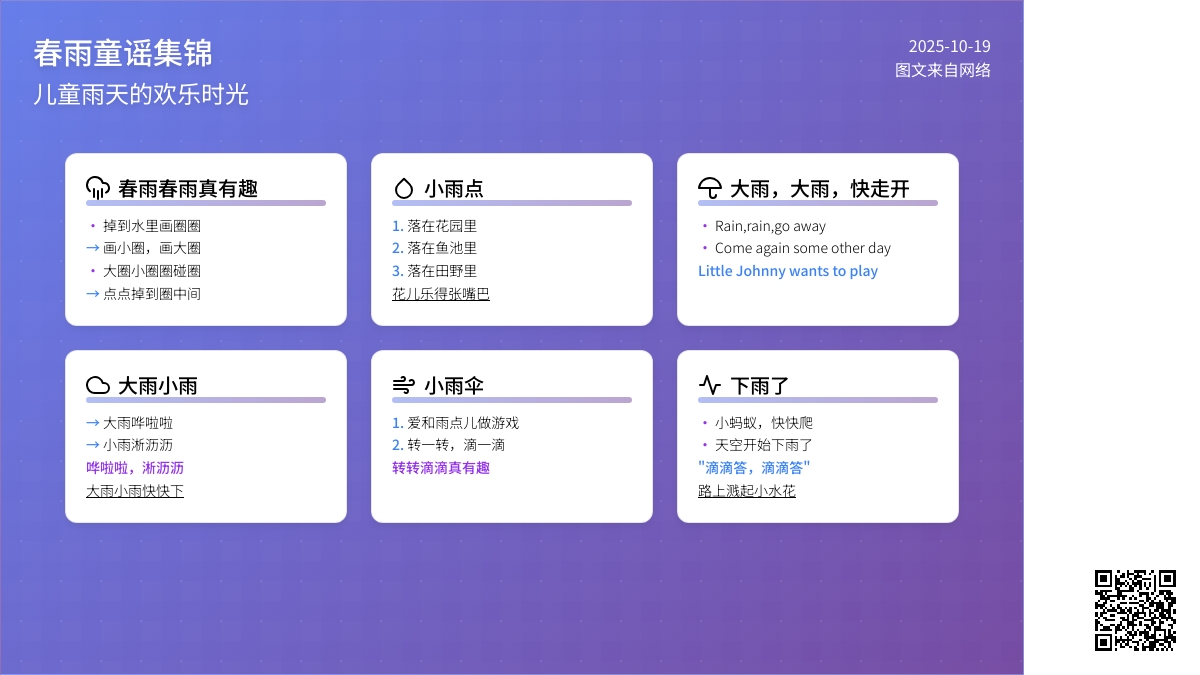Click the date 2025-10-19
Viewport: 1200px width, 675px height.
tap(949, 46)
